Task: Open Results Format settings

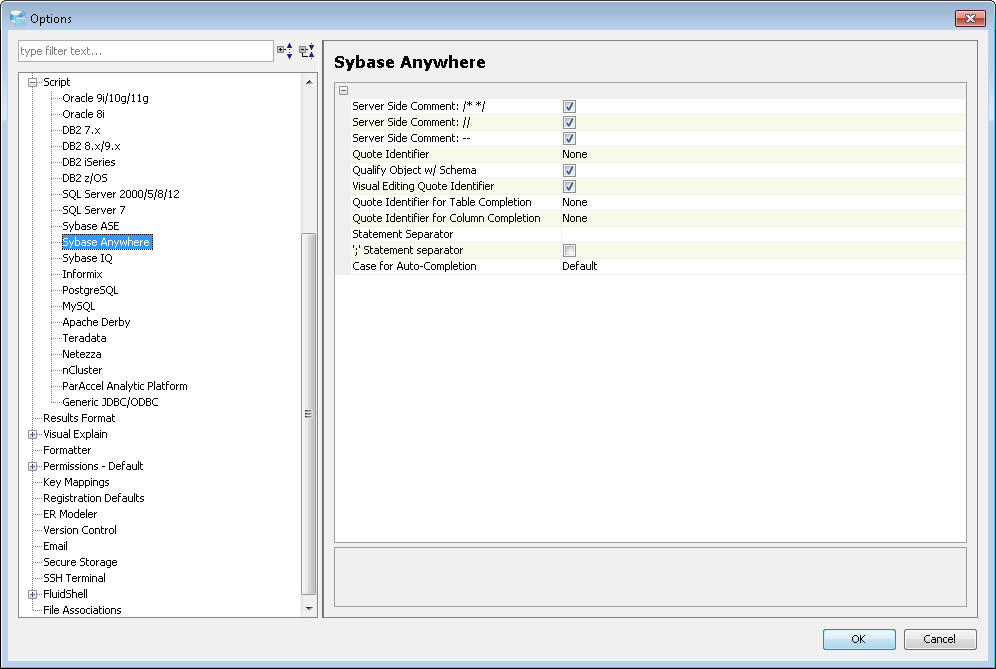Action: (79, 418)
